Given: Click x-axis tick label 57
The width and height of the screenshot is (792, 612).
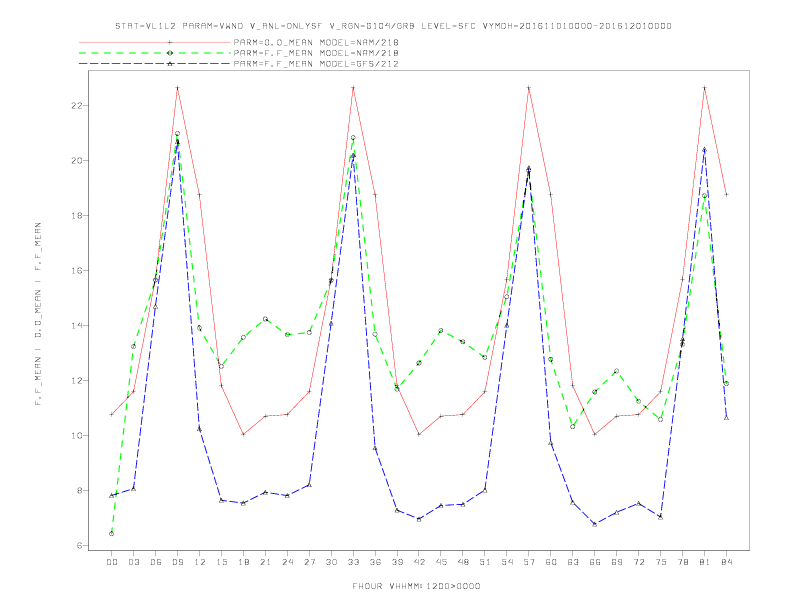Looking at the screenshot, I should coord(529,562).
